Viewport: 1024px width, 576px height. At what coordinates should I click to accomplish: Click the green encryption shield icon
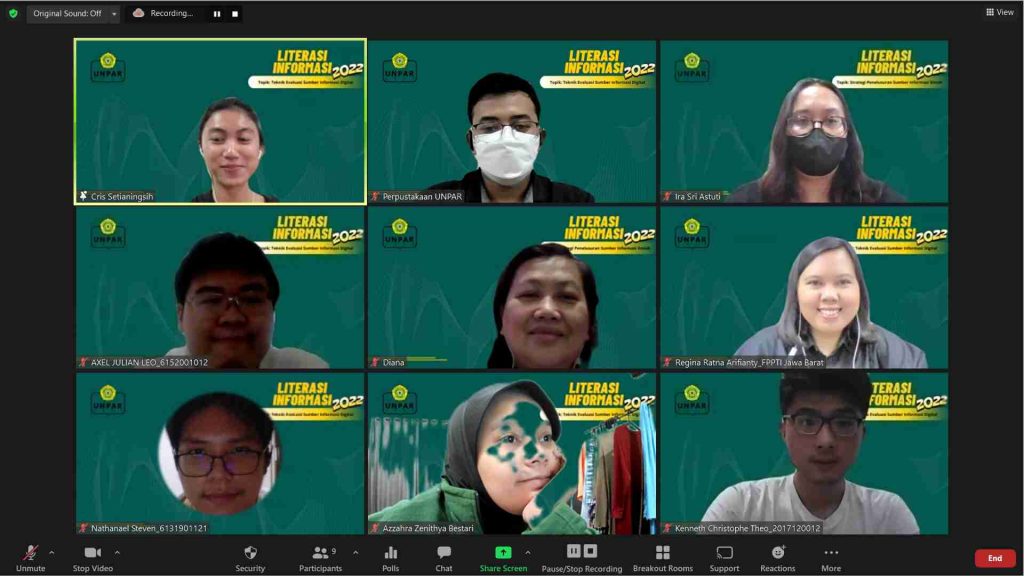click(13, 13)
